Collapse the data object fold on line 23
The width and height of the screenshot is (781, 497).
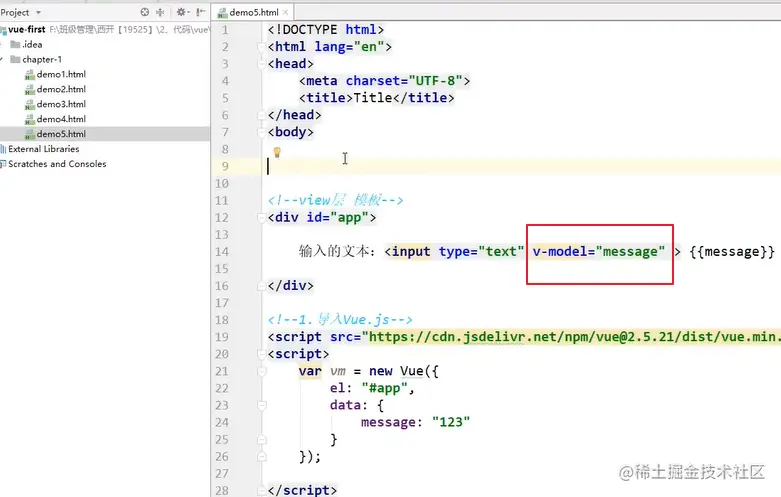(261, 405)
